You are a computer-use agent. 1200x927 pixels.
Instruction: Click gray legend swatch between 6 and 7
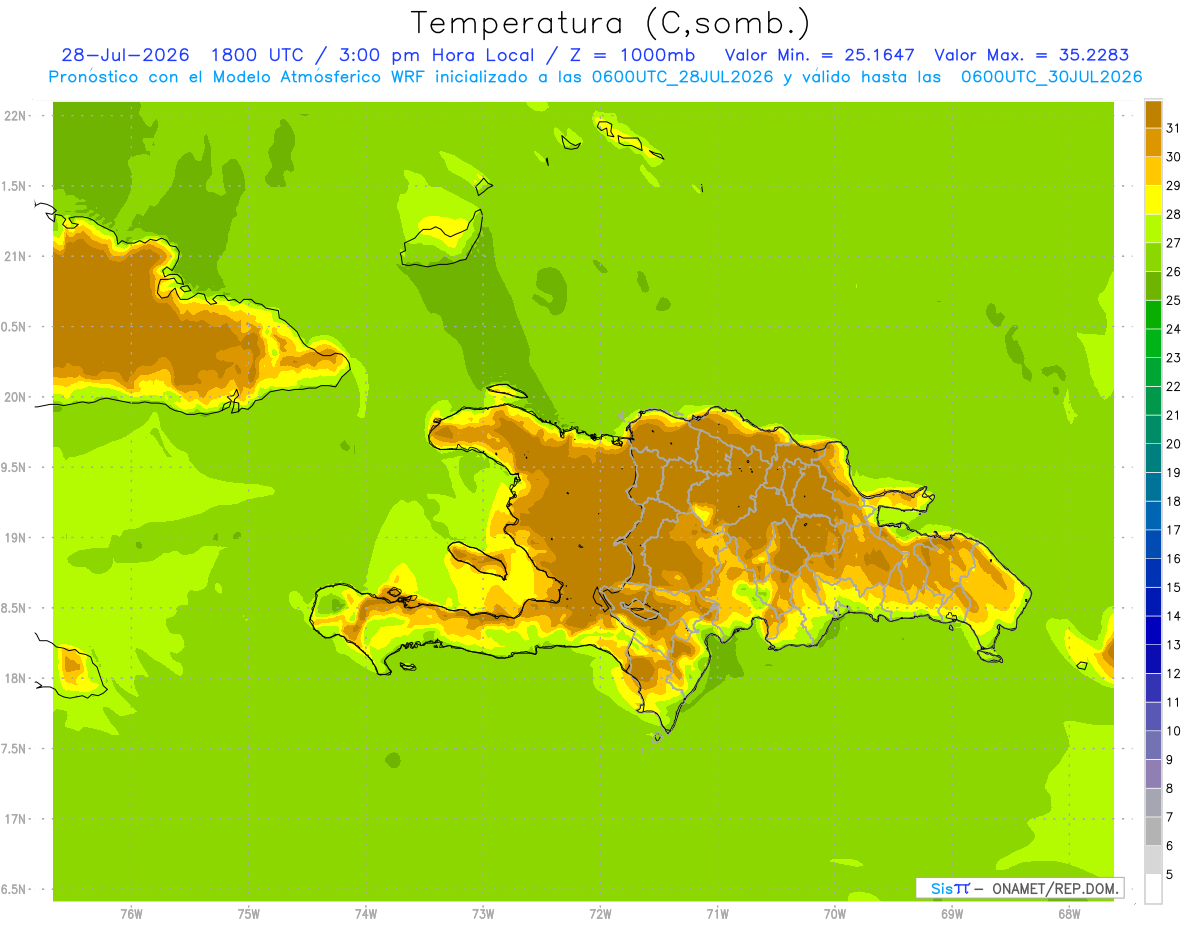tap(1153, 831)
